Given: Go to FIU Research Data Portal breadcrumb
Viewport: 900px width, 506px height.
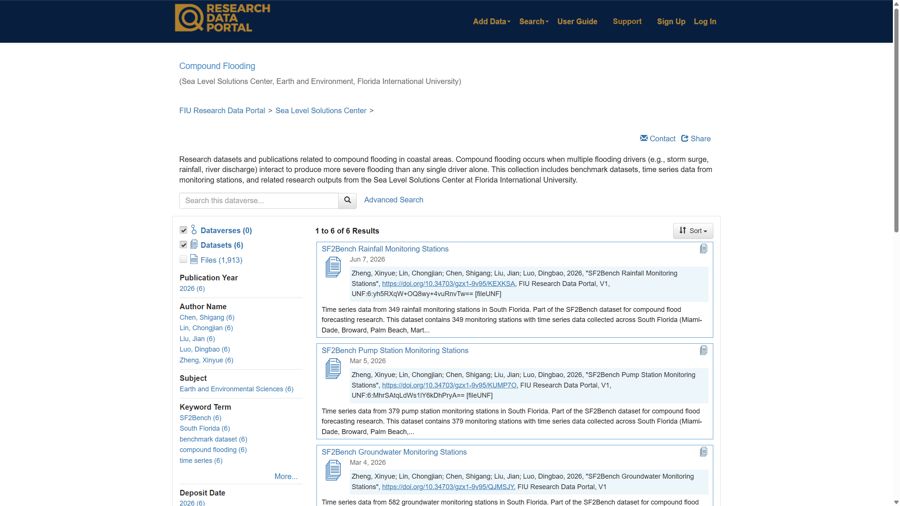Looking at the screenshot, I should pyautogui.click(x=222, y=110).
